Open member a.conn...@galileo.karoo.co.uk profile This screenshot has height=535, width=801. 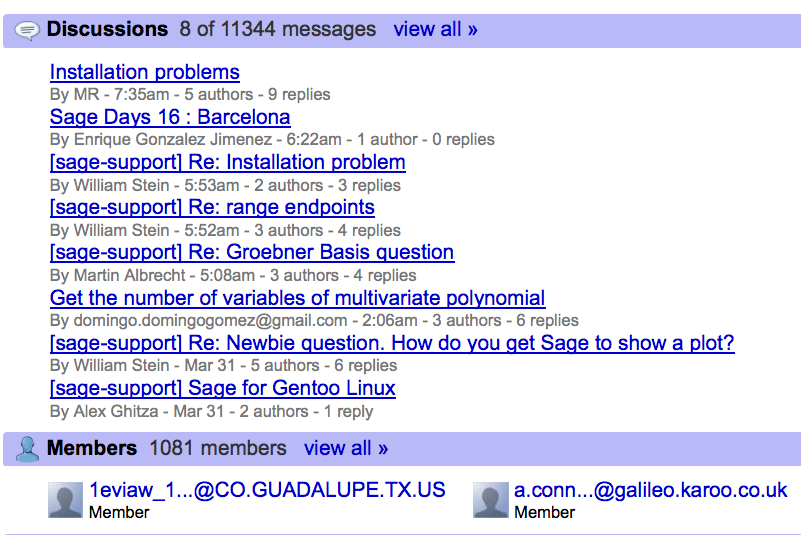651,490
